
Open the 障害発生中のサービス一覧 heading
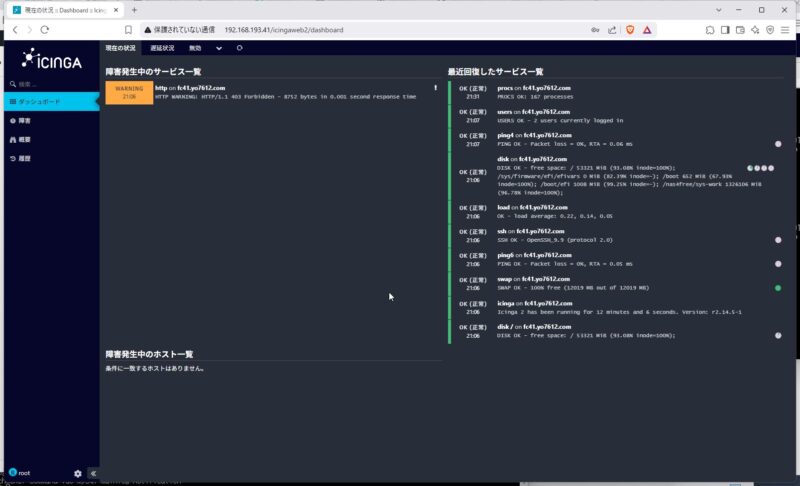(153, 71)
